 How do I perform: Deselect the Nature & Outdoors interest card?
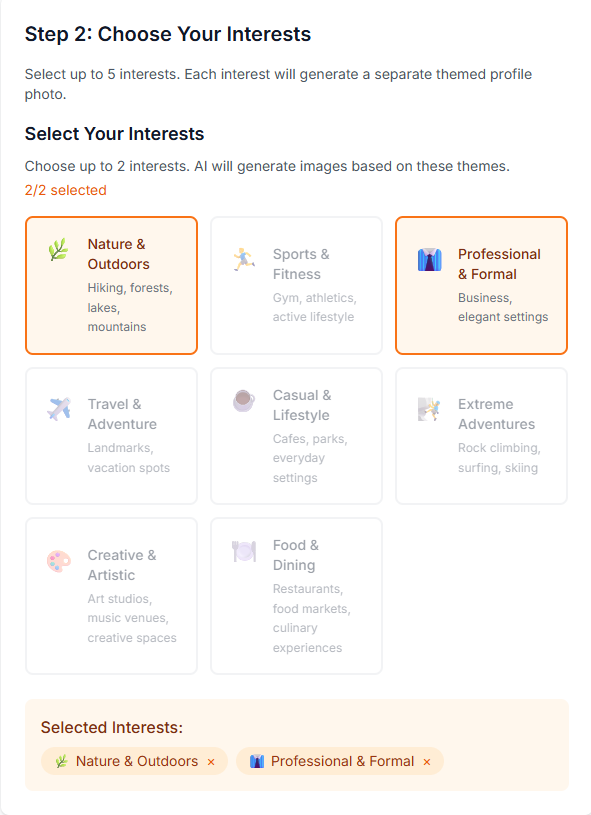coord(111,285)
